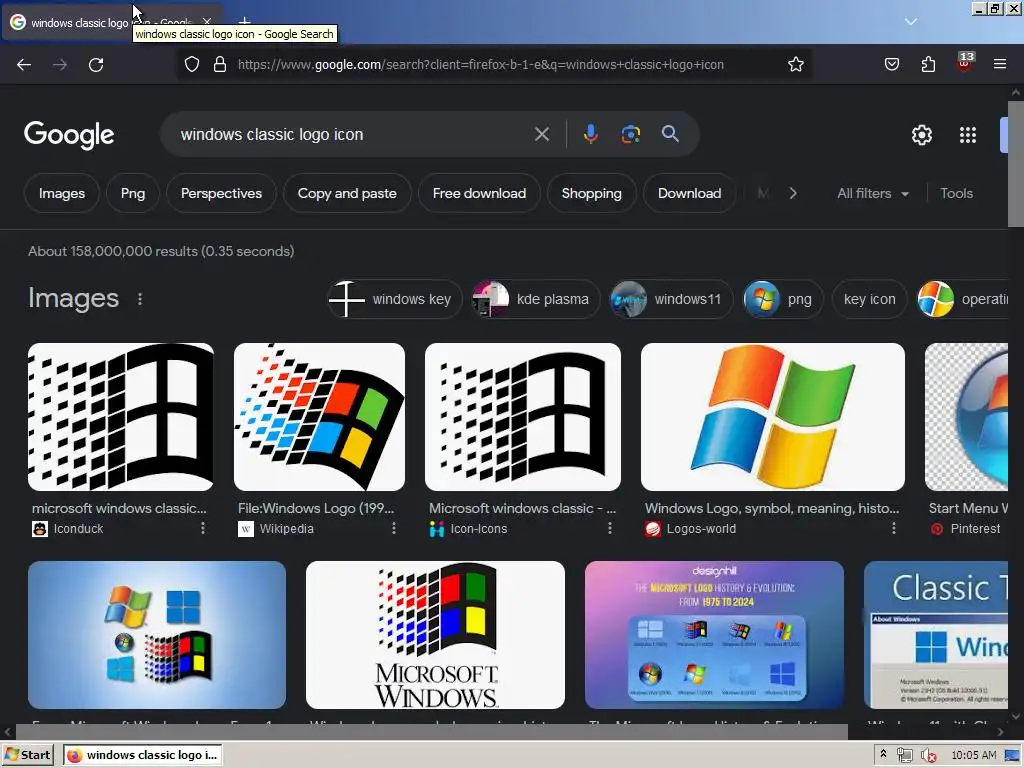
Task: Submit search with the magnifier icon
Action: [x=670, y=134]
